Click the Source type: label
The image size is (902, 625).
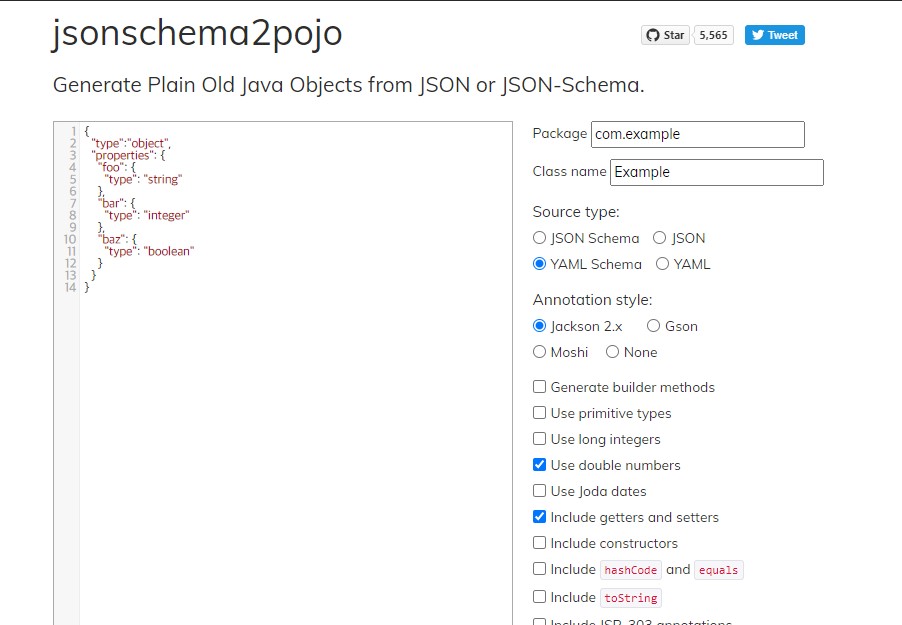coord(576,212)
